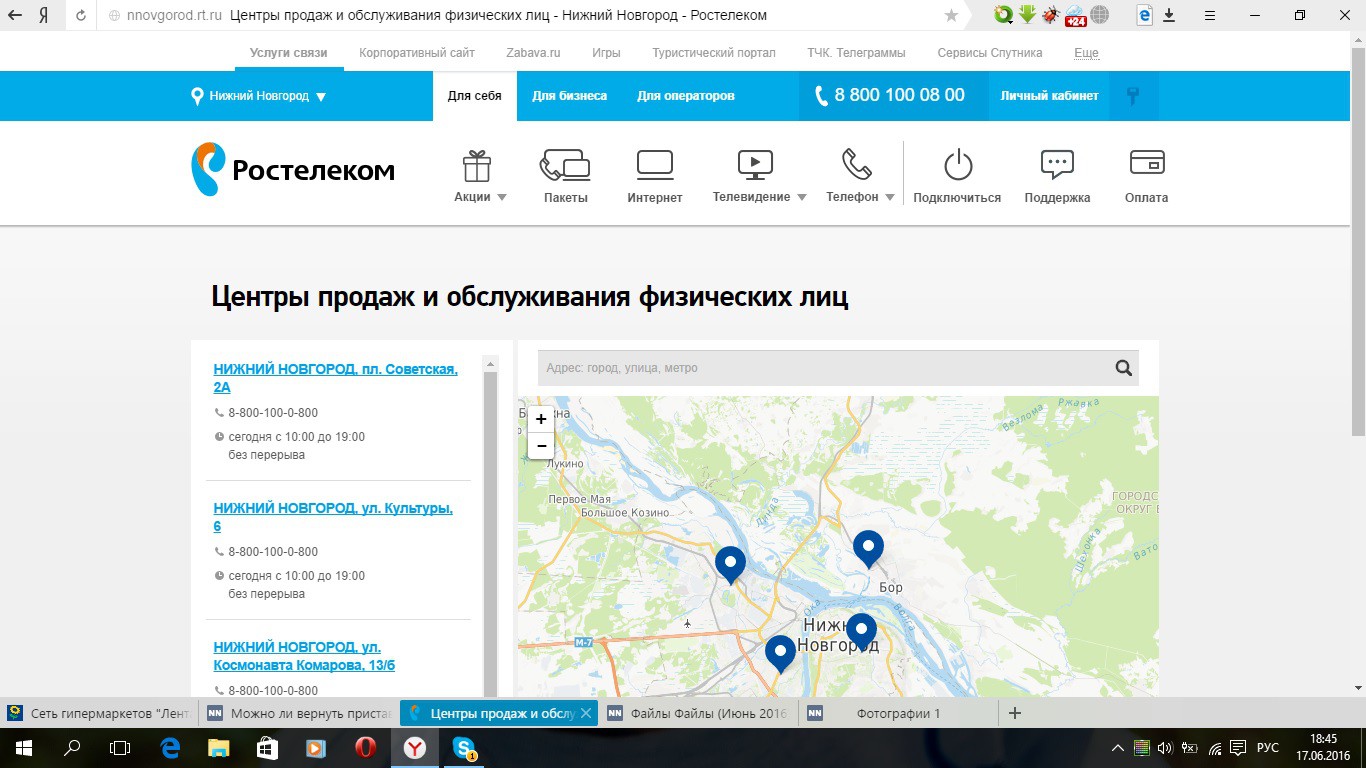Image resolution: width=1366 pixels, height=768 pixels.
Task: Open the browser hamburger menu
Action: [1208, 15]
